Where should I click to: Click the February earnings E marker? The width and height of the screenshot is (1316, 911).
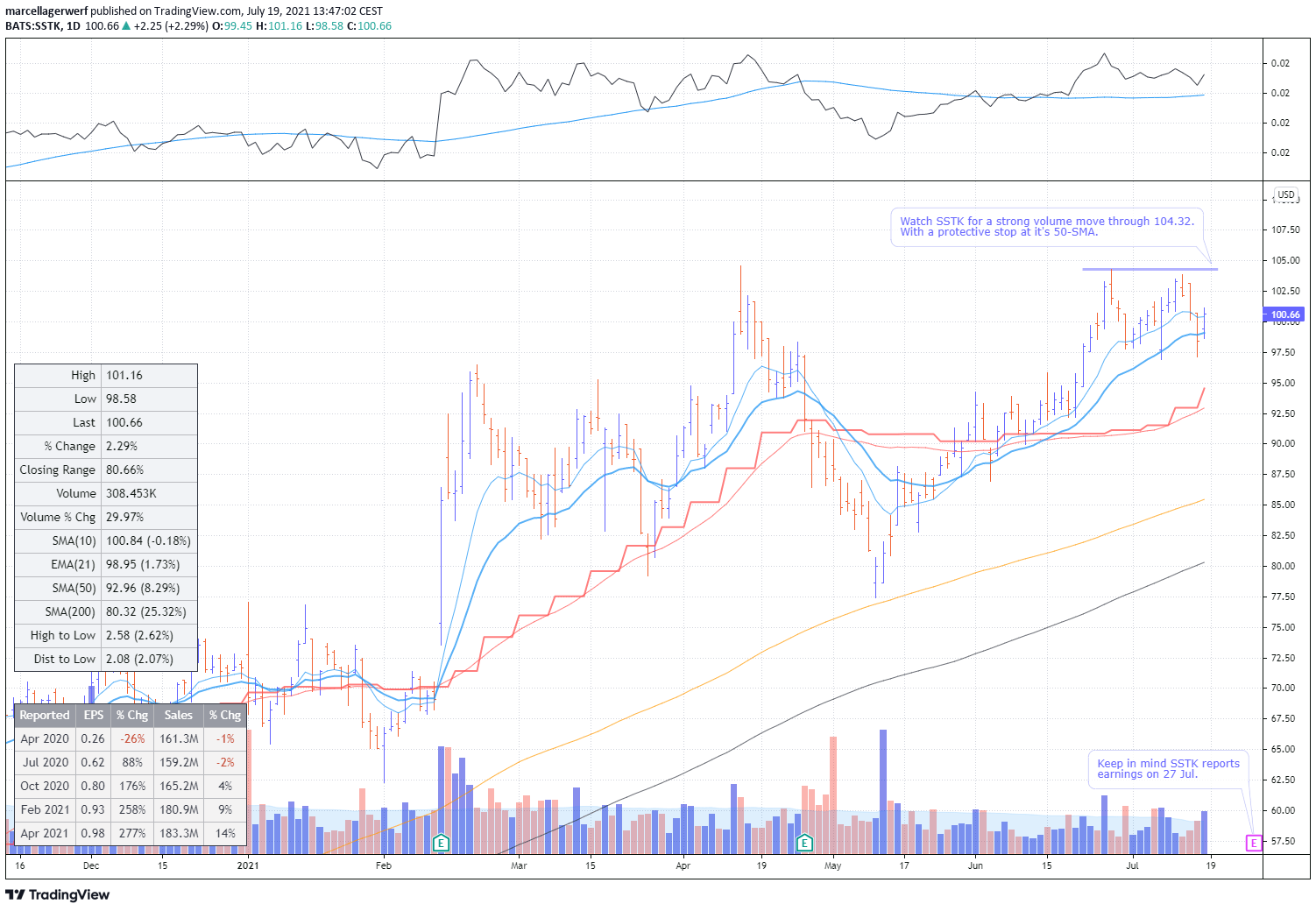442,844
